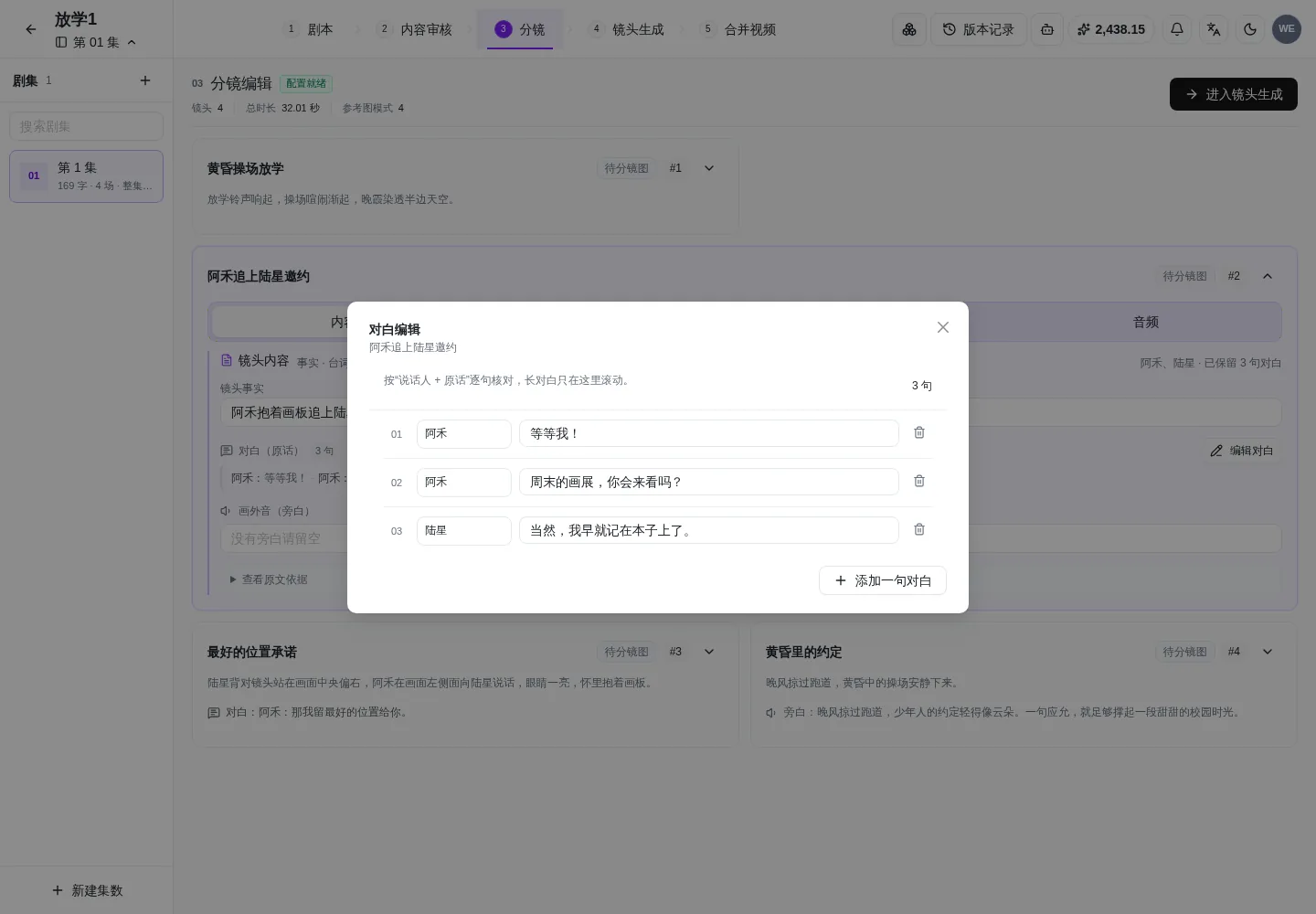This screenshot has width=1316, height=914.
Task: Open the 版本记录 history
Action: click(979, 29)
